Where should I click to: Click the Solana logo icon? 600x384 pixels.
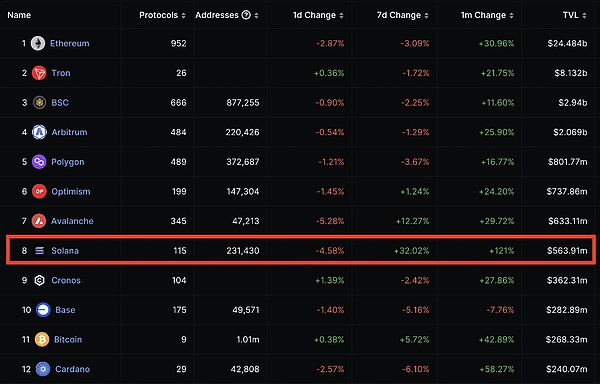(x=39, y=251)
